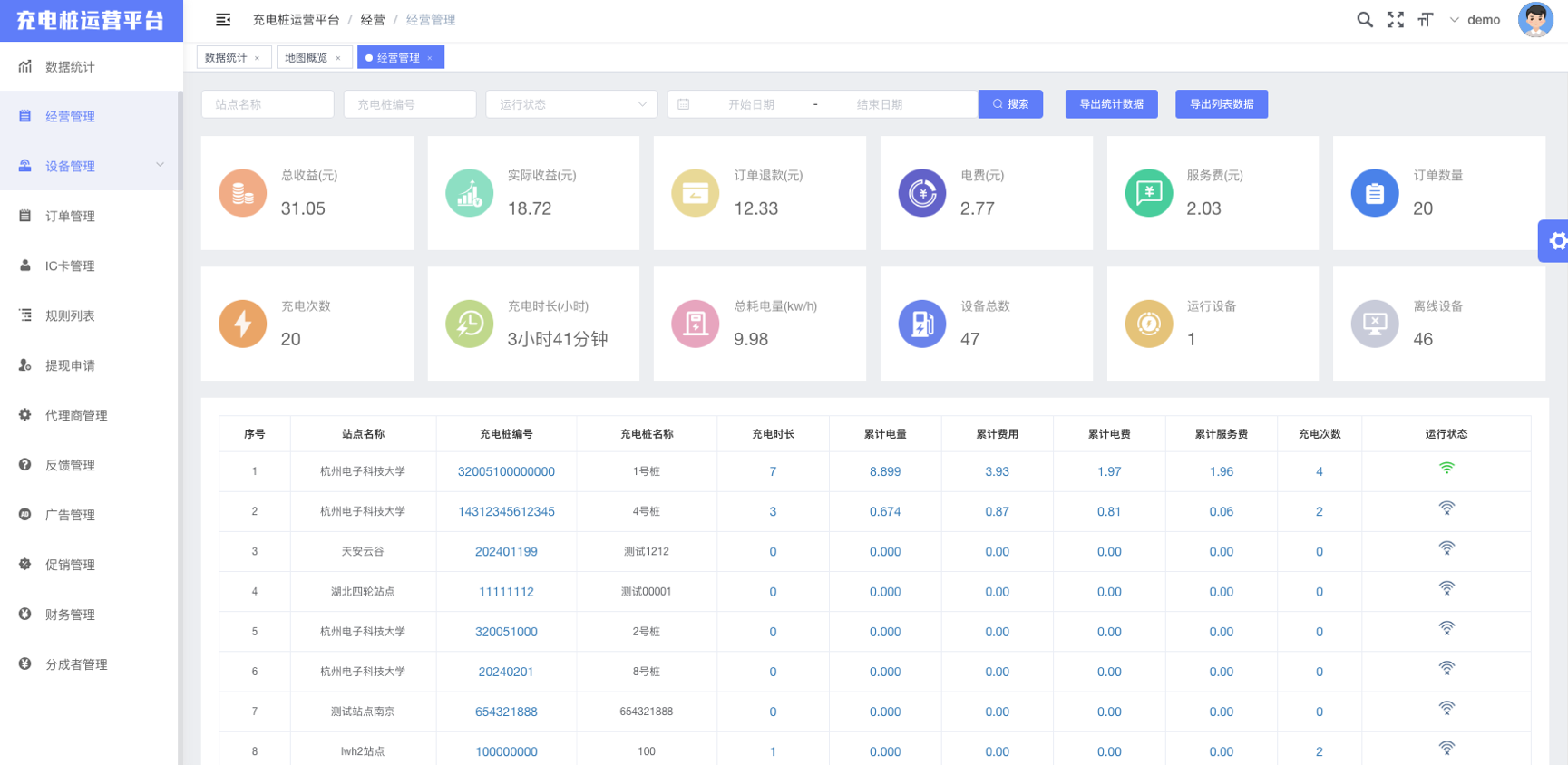This screenshot has height=765, width=1568.
Task: Click the 设备总数 charging station icon
Action: [922, 324]
